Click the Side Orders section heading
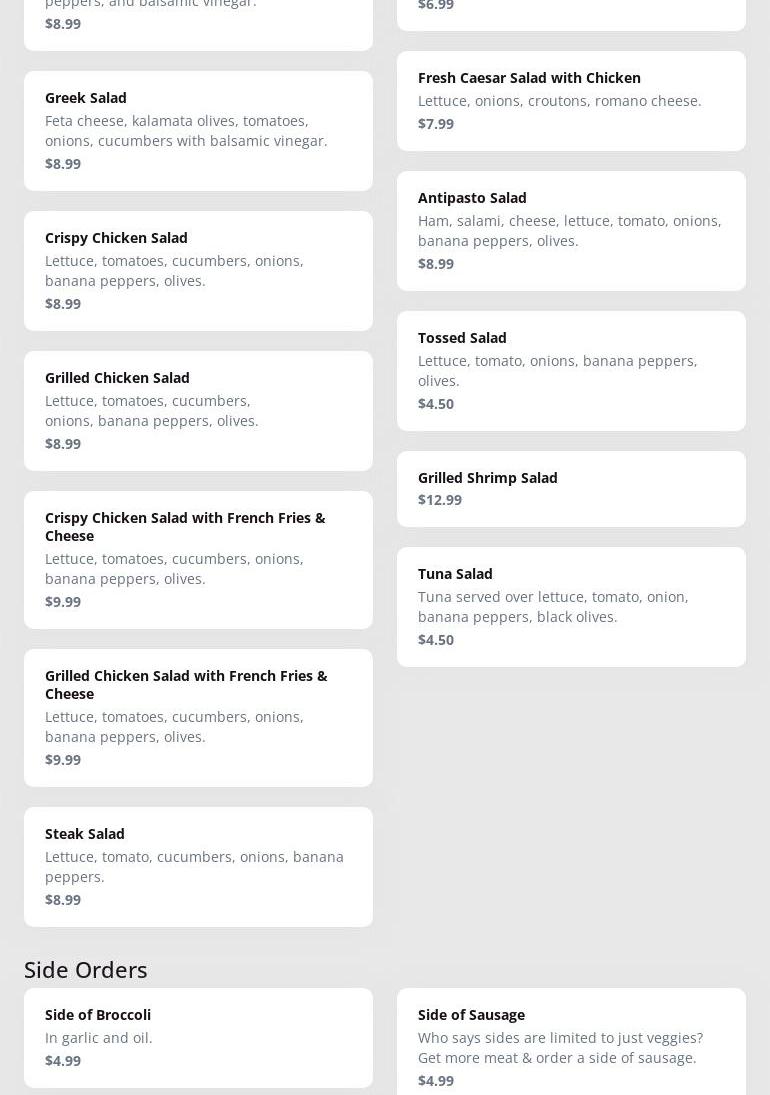 click(86, 970)
